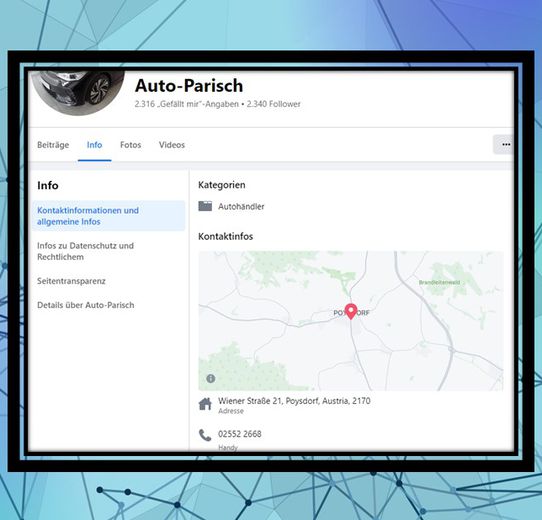Open Infos zu Datenschutz und Rechtlichem
The image size is (542, 520).
pos(85,251)
